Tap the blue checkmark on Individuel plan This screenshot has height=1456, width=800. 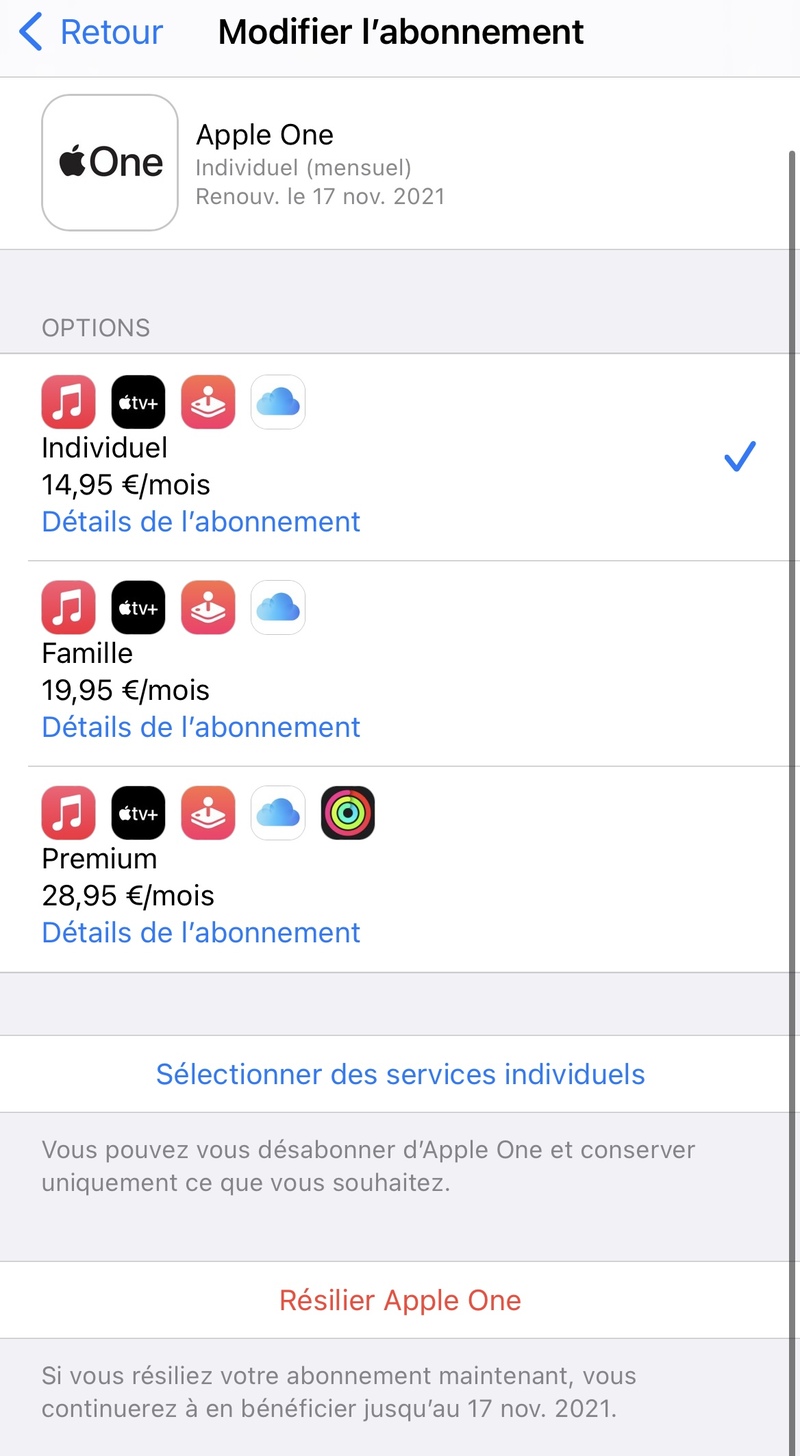(x=740, y=456)
